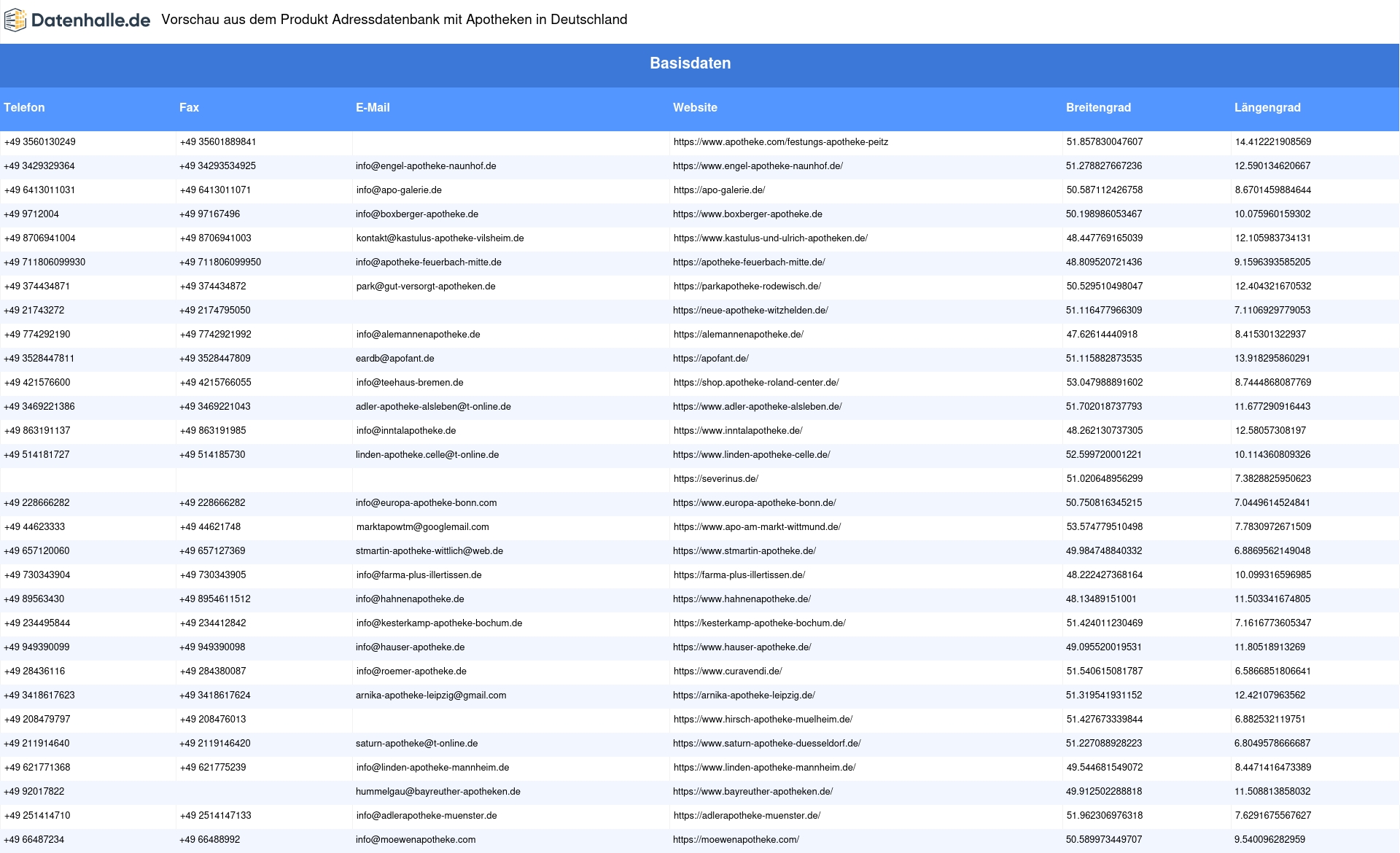
Task: Select longitude value 12.58057308197
Action: point(1270,431)
